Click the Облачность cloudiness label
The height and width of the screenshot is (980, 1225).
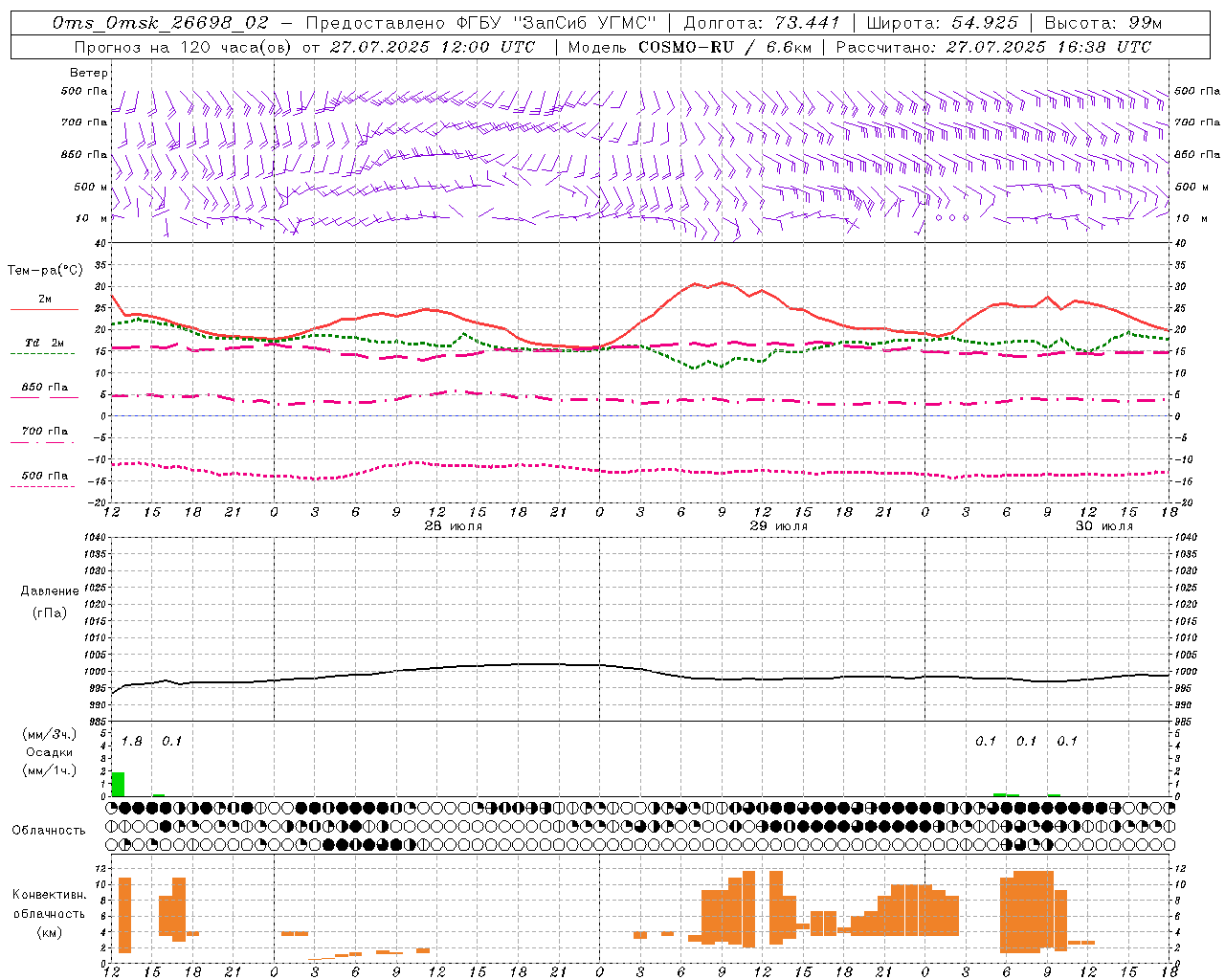pos(49,830)
